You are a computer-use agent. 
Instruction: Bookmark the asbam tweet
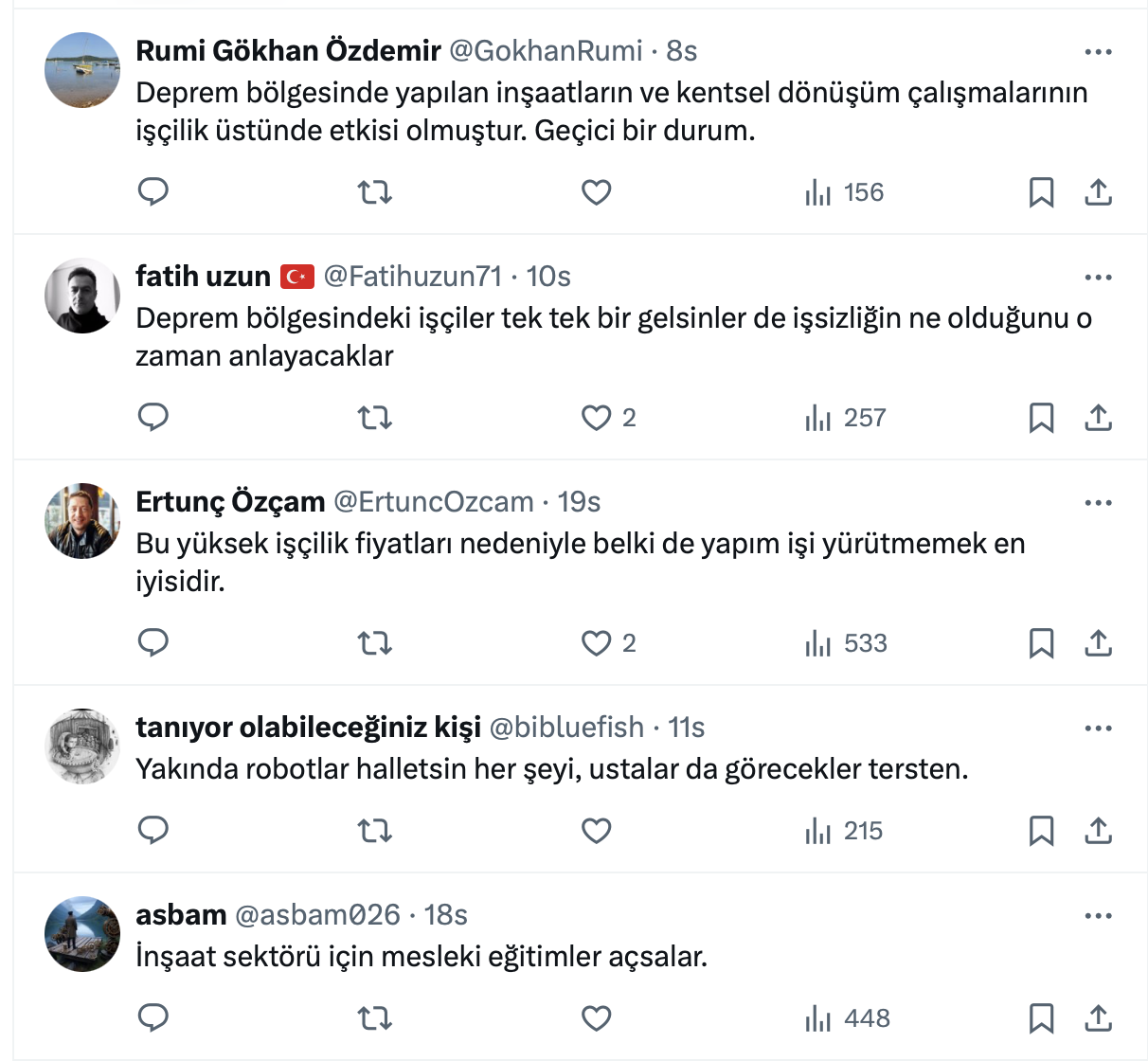point(1041,1018)
